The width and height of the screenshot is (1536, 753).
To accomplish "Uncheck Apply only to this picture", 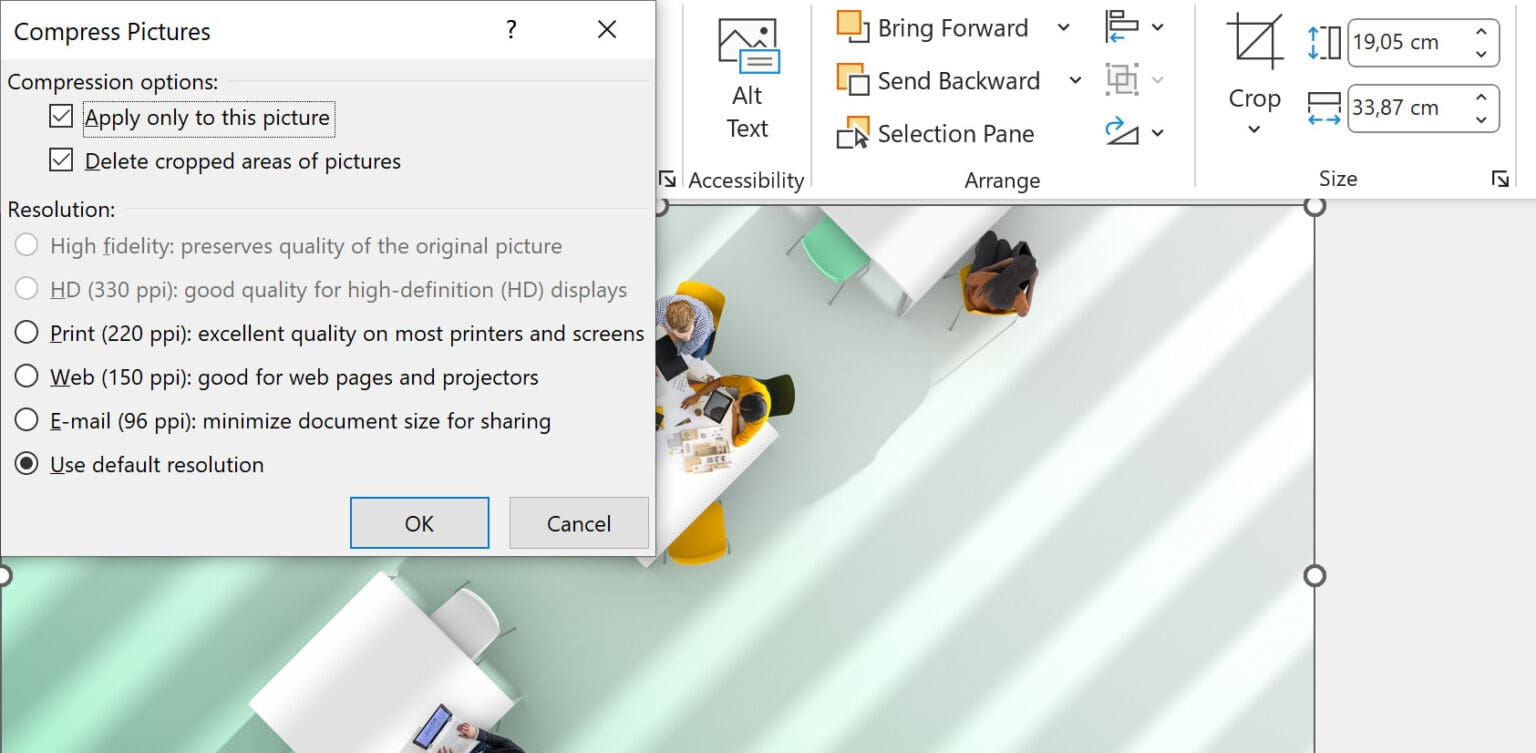I will [x=60, y=117].
